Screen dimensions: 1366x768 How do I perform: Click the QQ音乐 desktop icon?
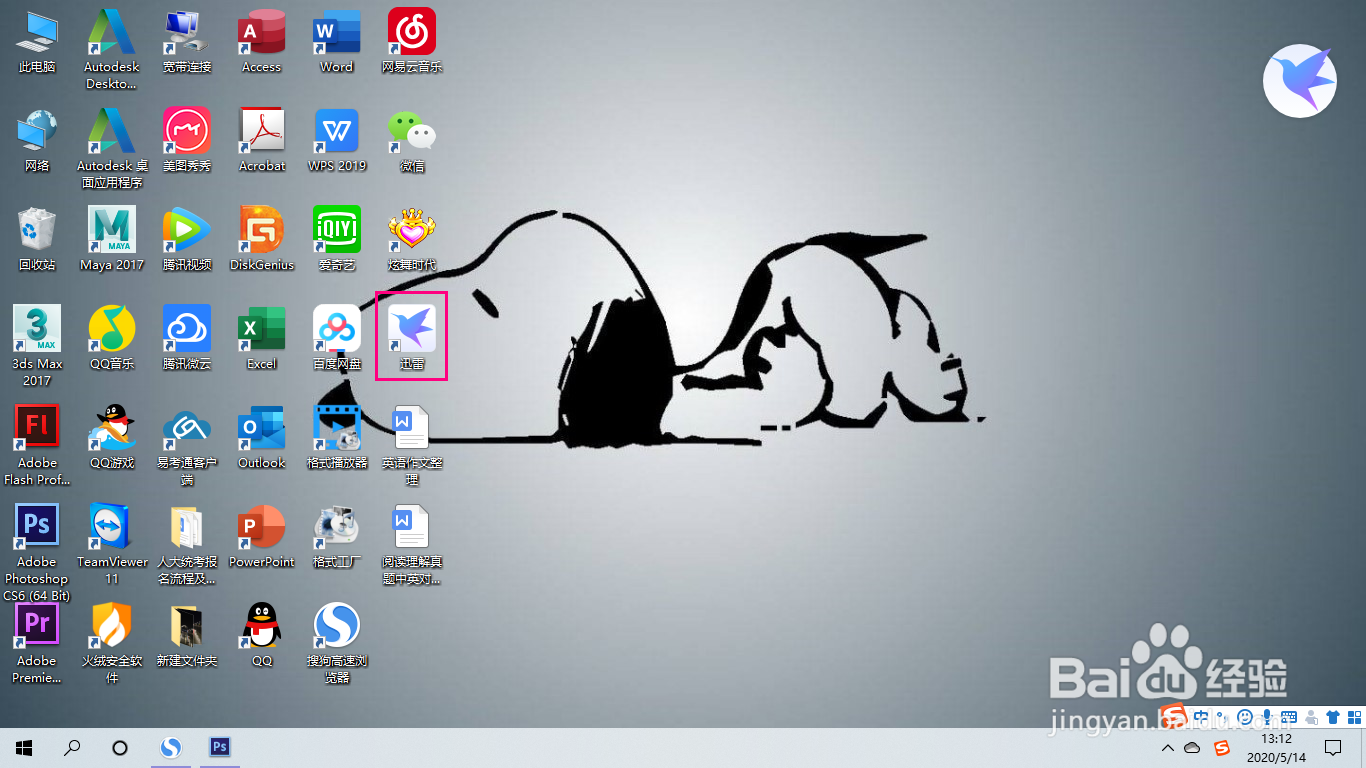pos(112,339)
